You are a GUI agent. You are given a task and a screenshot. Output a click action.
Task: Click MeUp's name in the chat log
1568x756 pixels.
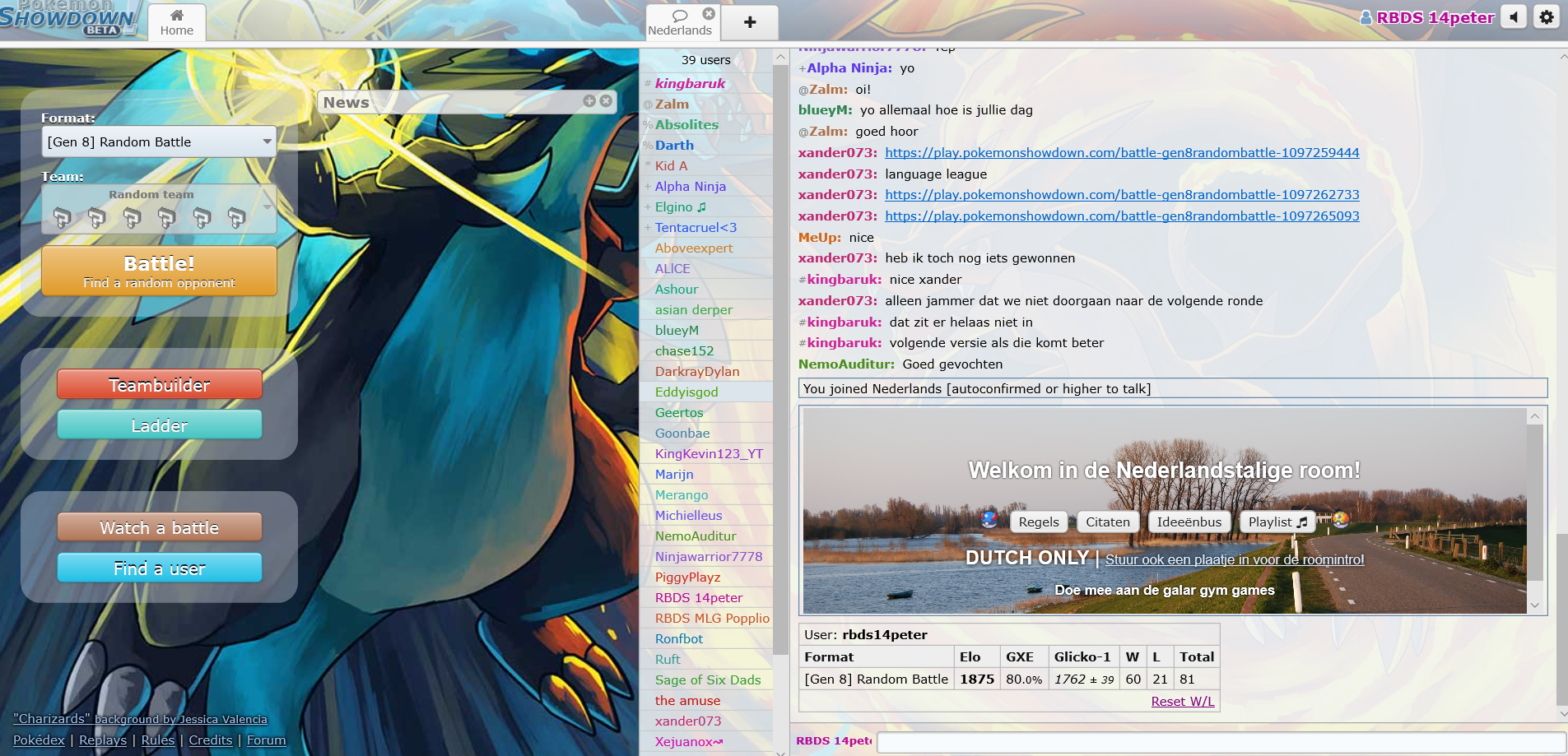[820, 237]
